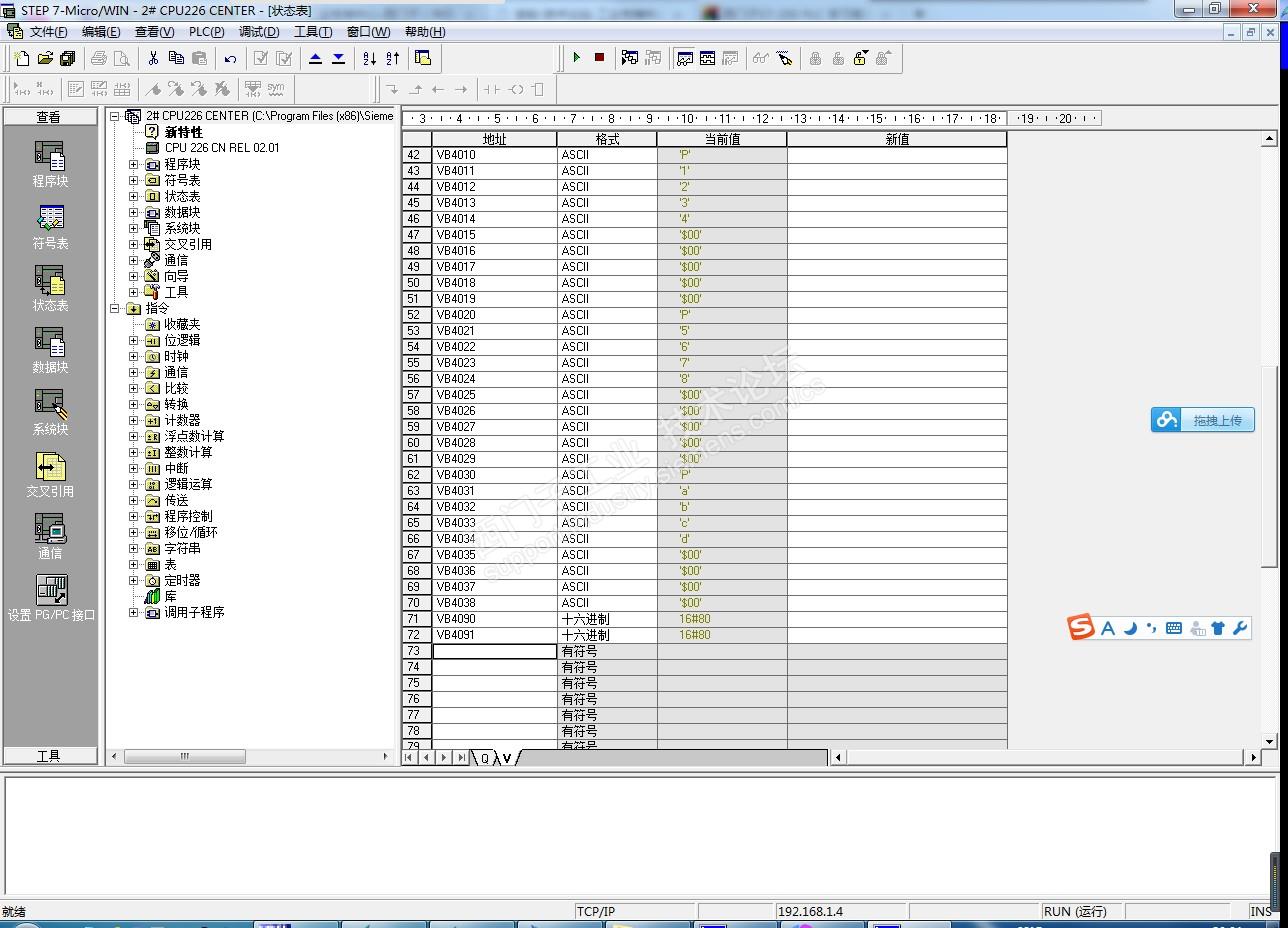The width and height of the screenshot is (1288, 928).
Task: Put PLC in STOP mode with red square
Action: [x=599, y=58]
